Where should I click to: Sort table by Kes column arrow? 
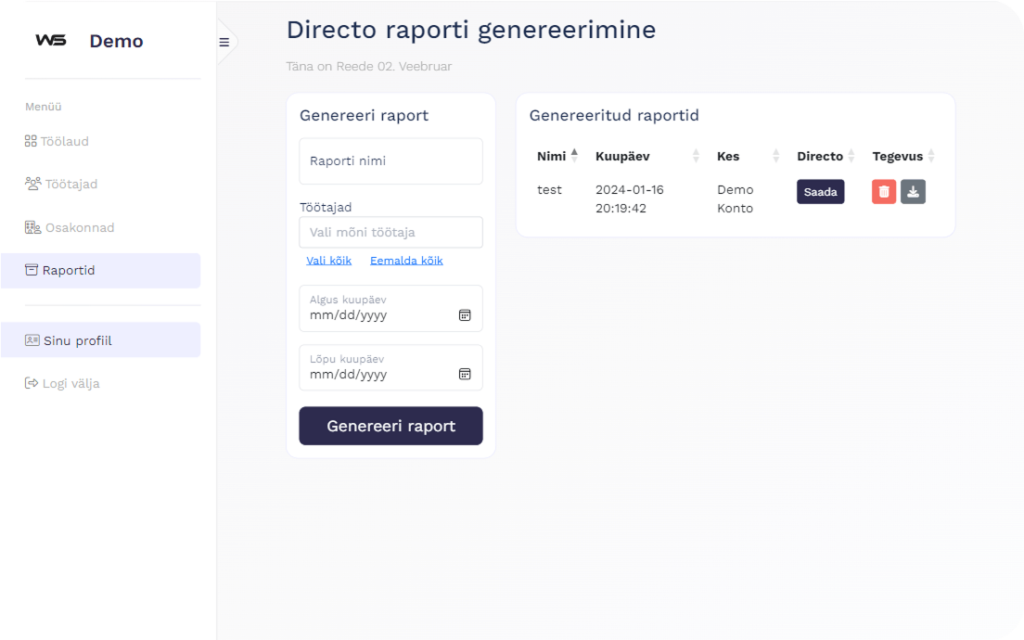coord(776,156)
